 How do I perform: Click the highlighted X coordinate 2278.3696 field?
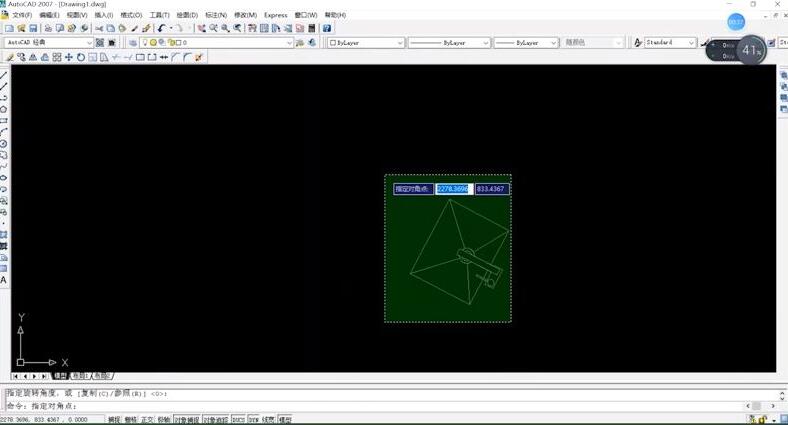coord(454,189)
